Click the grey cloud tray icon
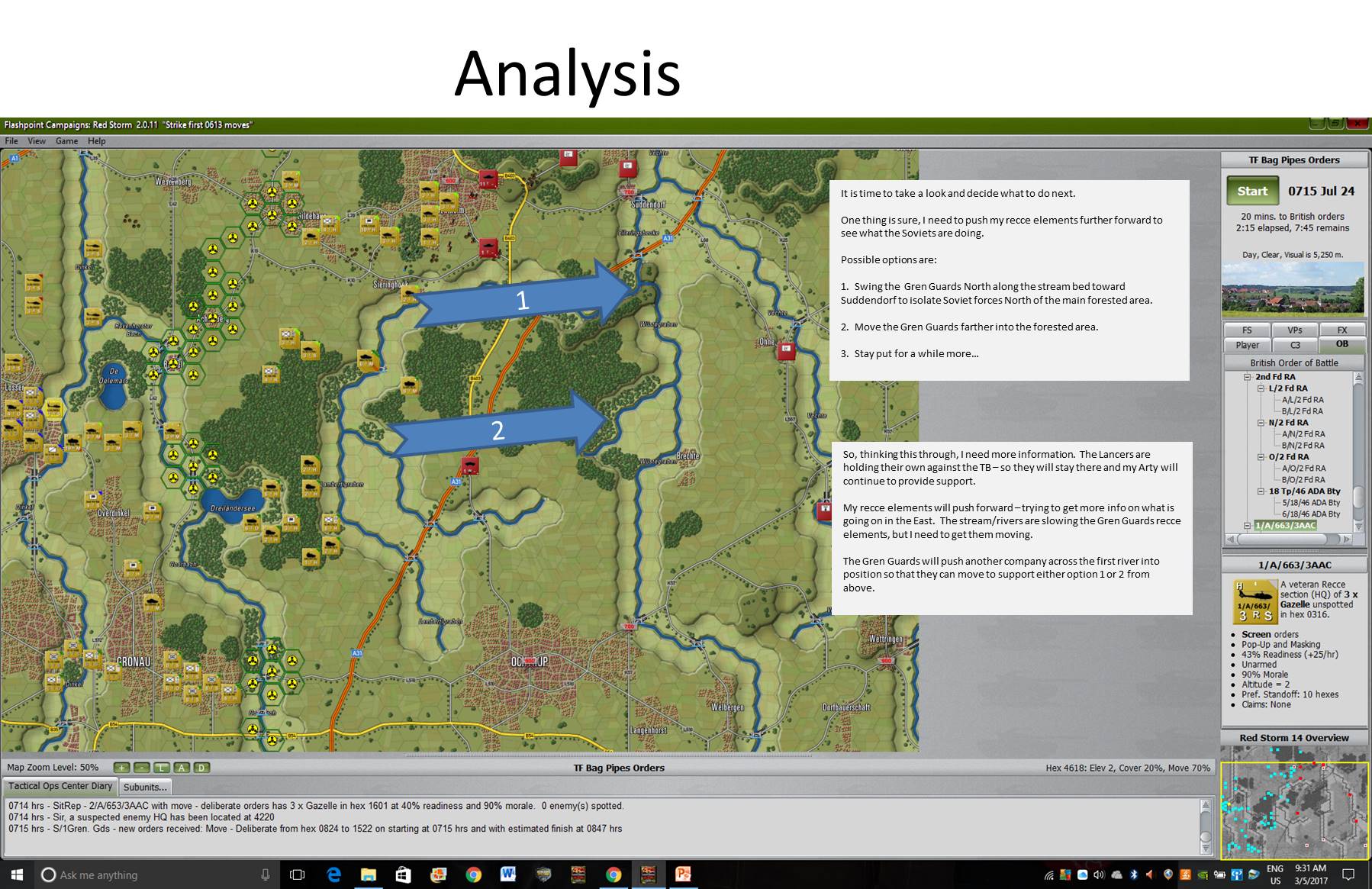1372x889 pixels. pyautogui.click(x=1116, y=875)
